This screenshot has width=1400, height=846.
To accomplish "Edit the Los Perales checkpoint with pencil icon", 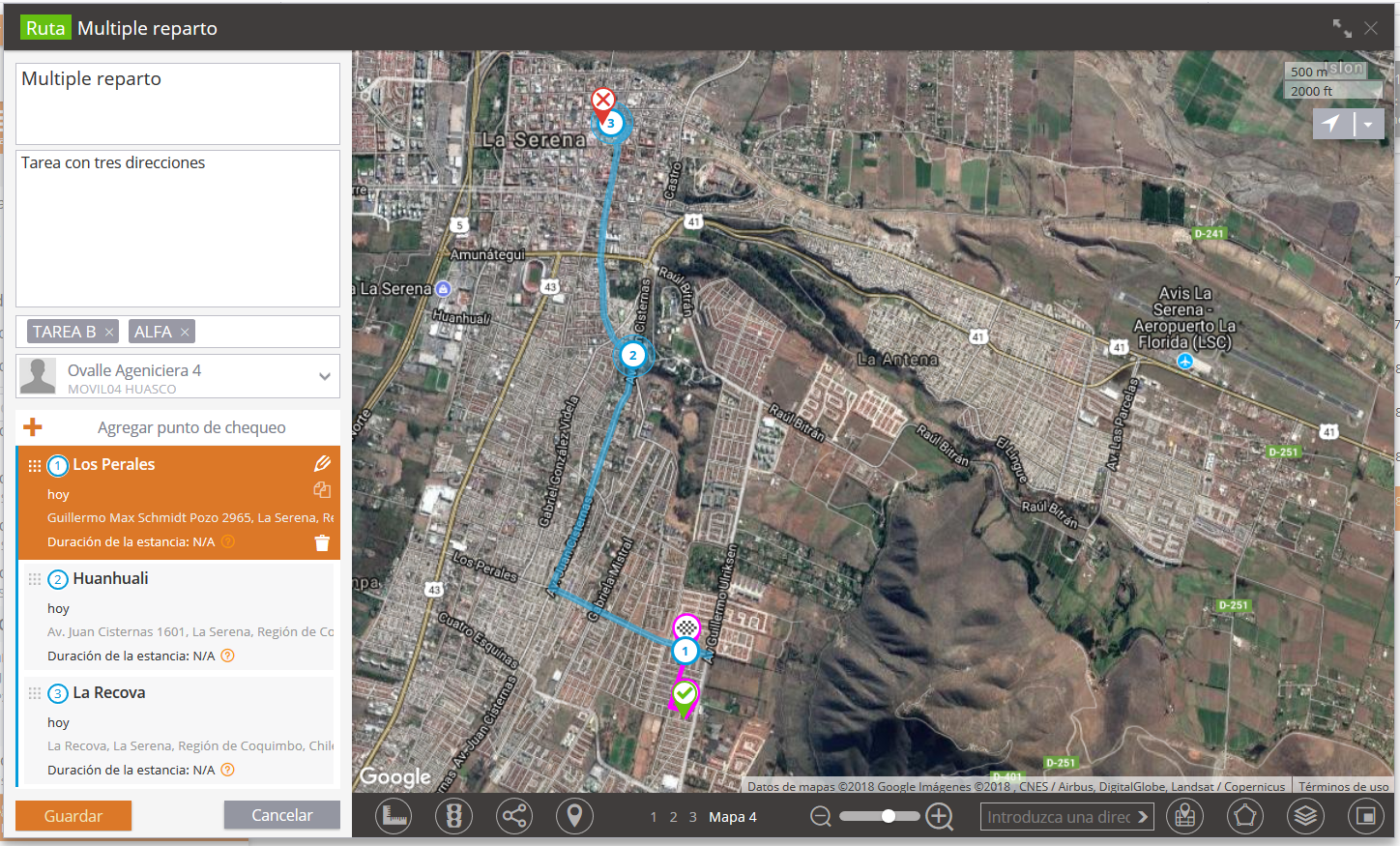I will (322, 464).
